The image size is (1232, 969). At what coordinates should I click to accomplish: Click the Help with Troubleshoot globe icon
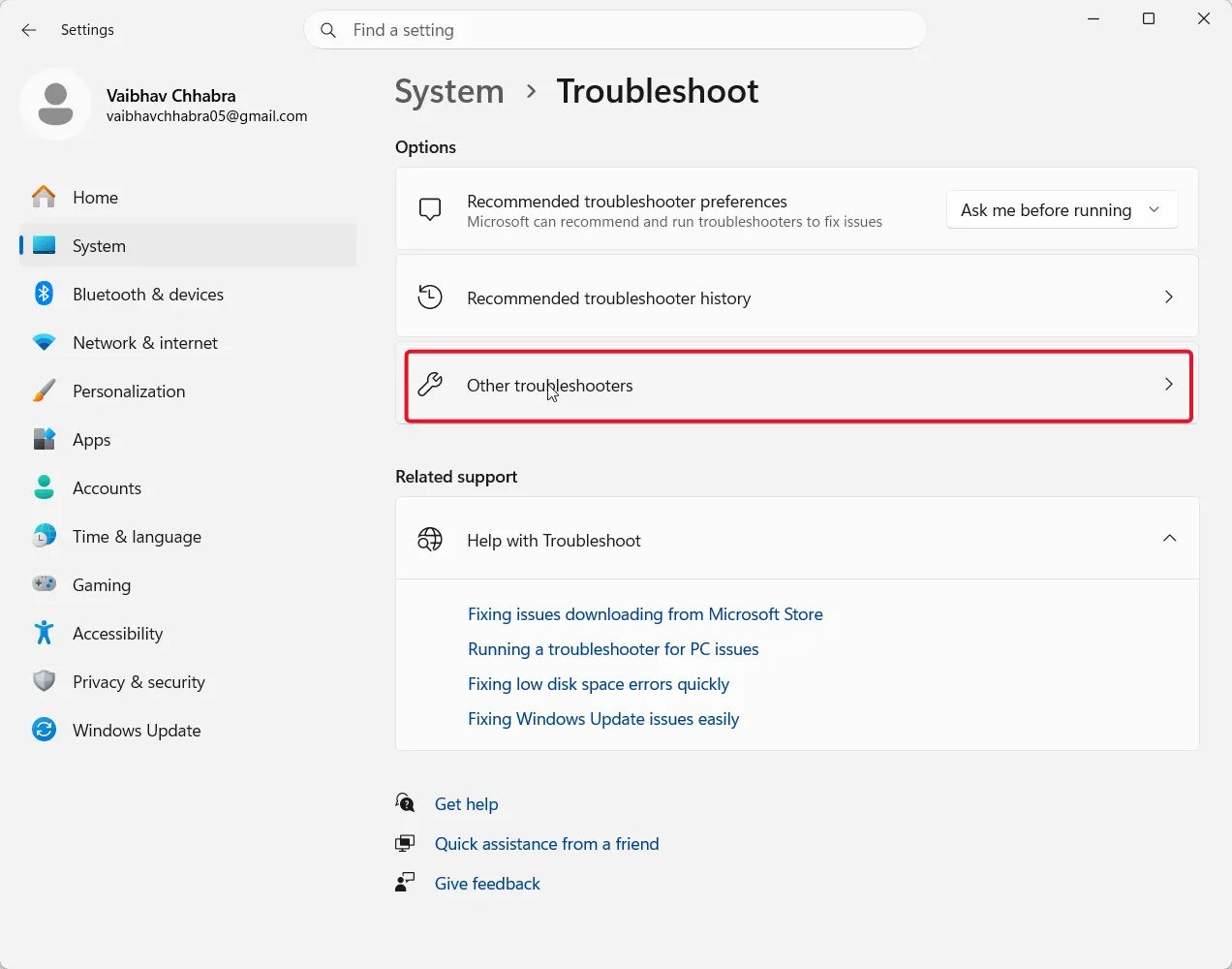[430, 540]
